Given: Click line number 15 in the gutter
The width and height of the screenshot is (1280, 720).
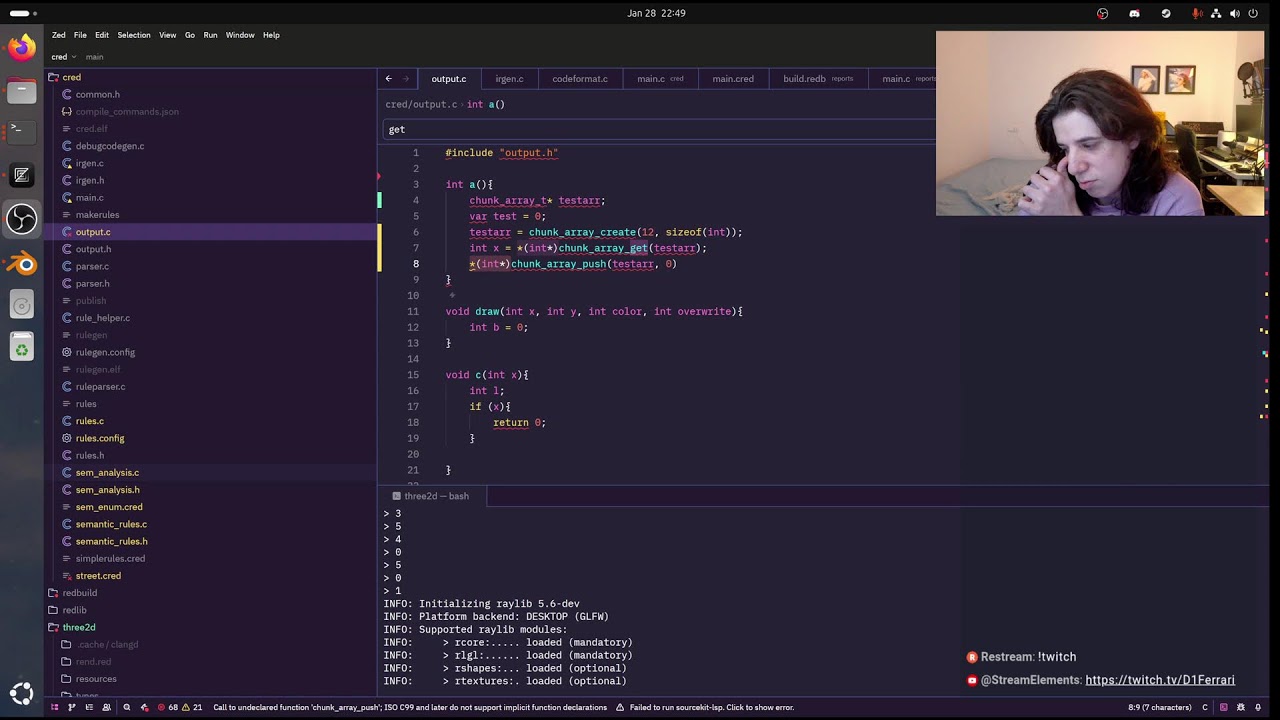Looking at the screenshot, I should click(413, 375).
